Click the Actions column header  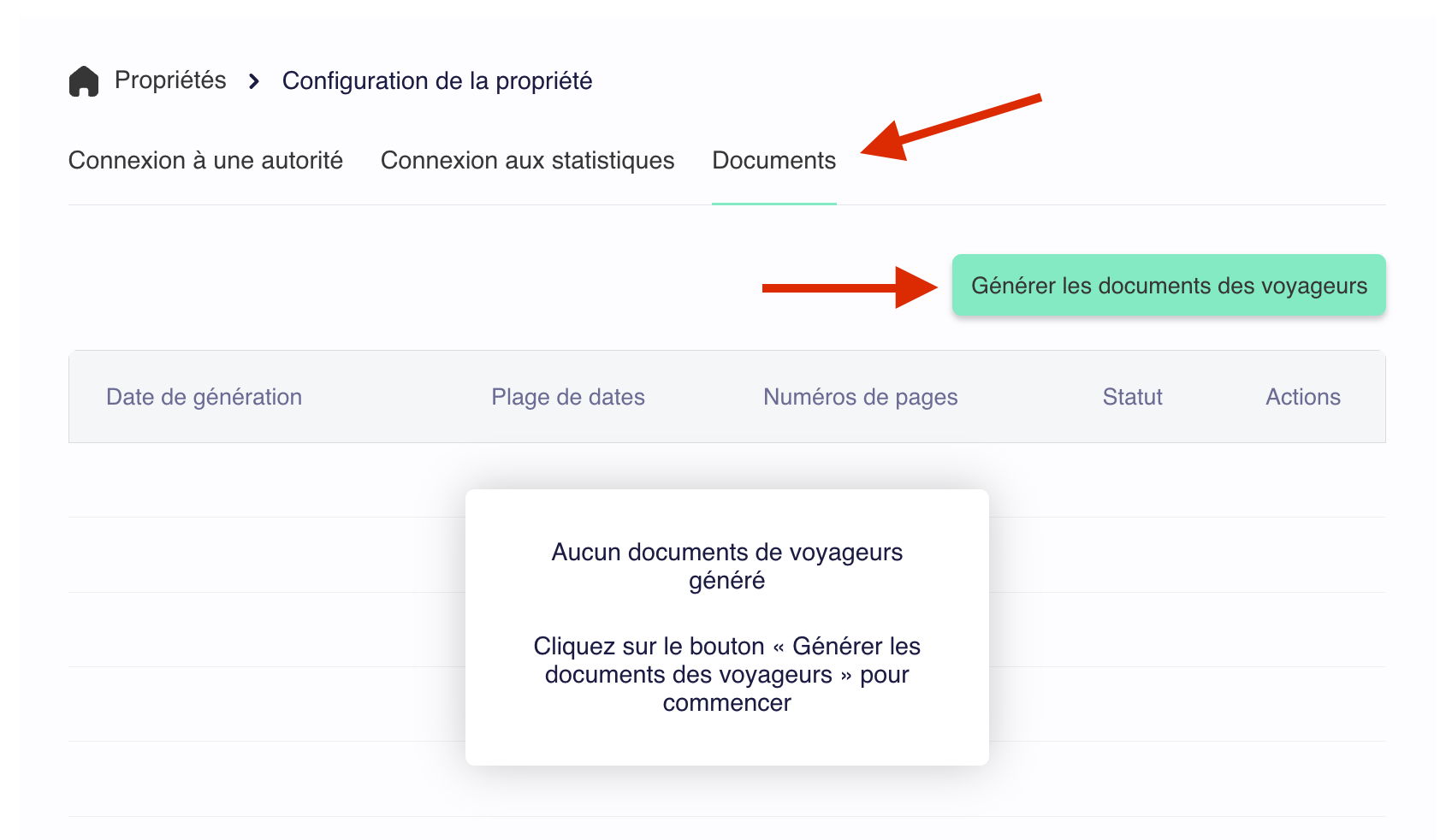pyautogui.click(x=1302, y=397)
